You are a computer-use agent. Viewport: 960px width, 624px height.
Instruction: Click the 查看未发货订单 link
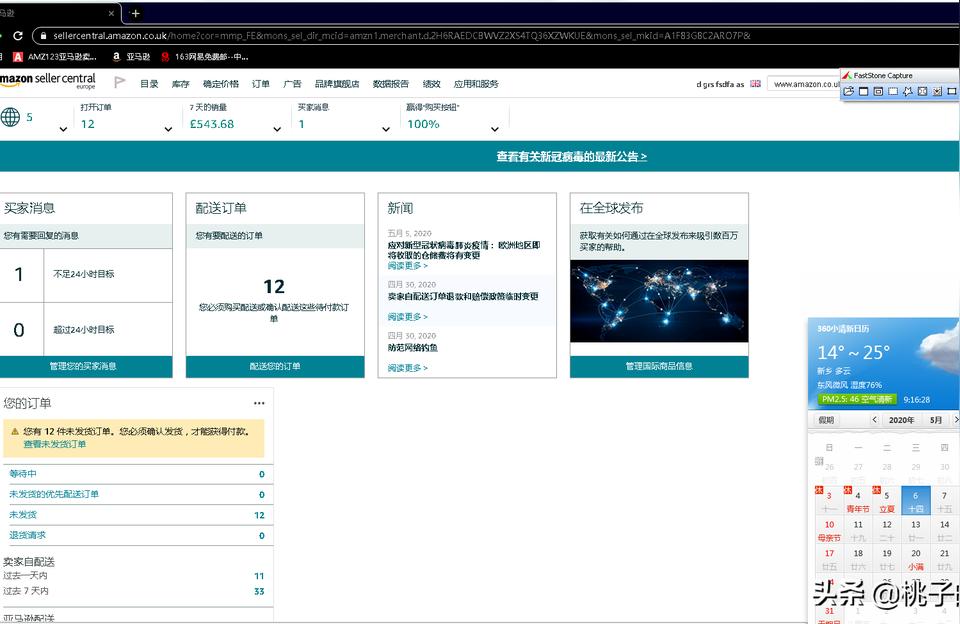pyautogui.click(x=54, y=444)
